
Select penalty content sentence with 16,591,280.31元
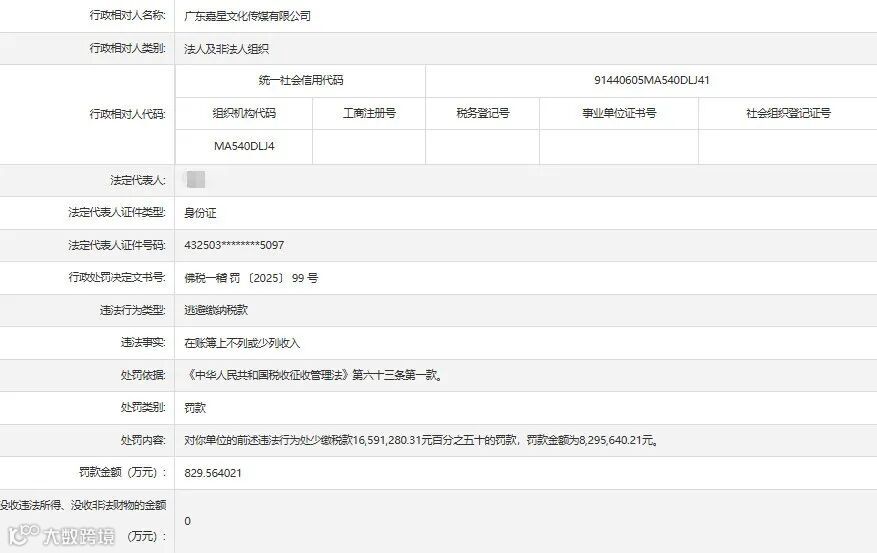click(422, 441)
